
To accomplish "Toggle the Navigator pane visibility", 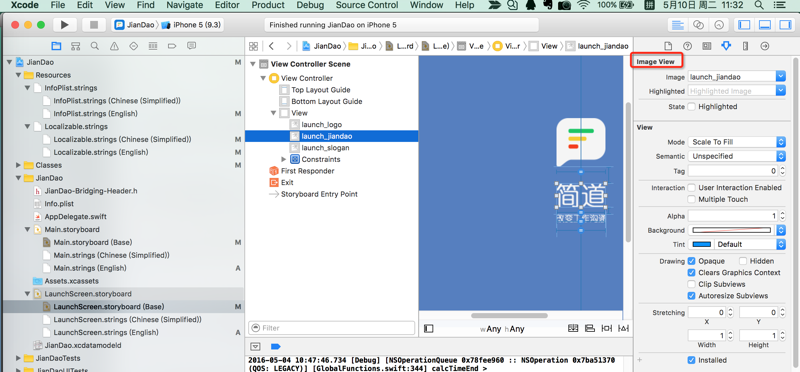I will click(745, 24).
